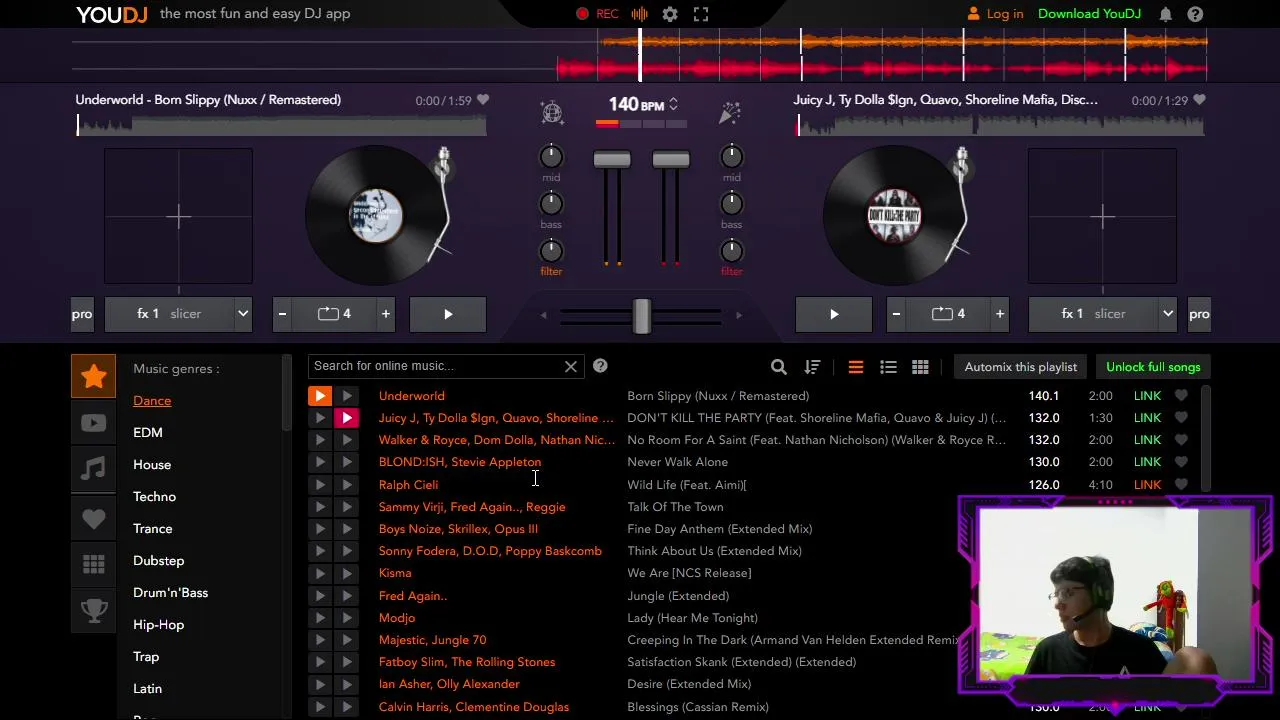Start recording with the REC button

tap(597, 14)
